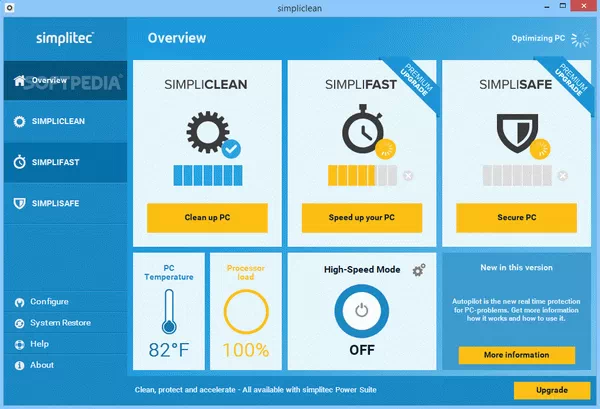Image resolution: width=600 pixels, height=409 pixels.
Task: Click the System Restore icon in sidebar
Action: coord(19,324)
